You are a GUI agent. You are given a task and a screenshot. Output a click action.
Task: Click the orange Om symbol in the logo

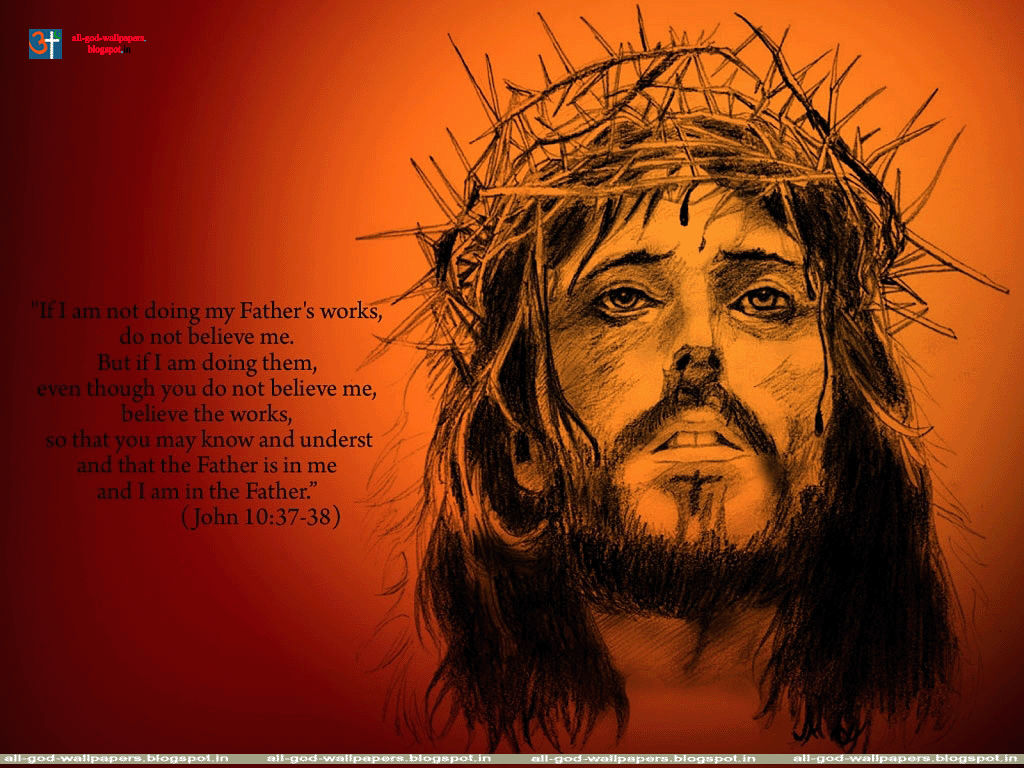[37, 43]
